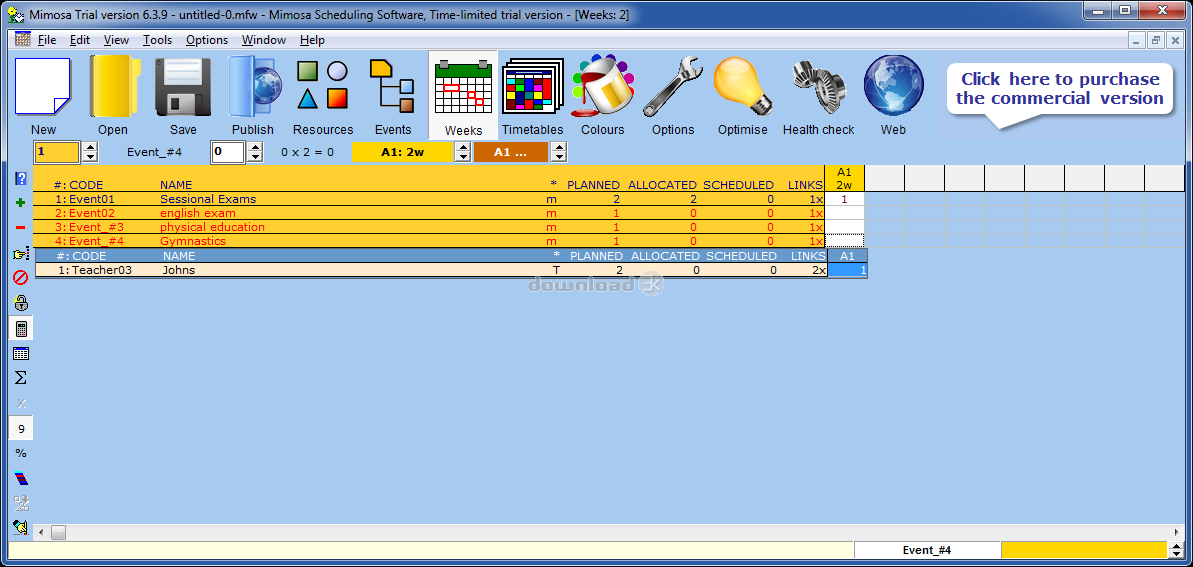
Task: Toggle the '9' digits sidebar button
Action: (x=20, y=429)
